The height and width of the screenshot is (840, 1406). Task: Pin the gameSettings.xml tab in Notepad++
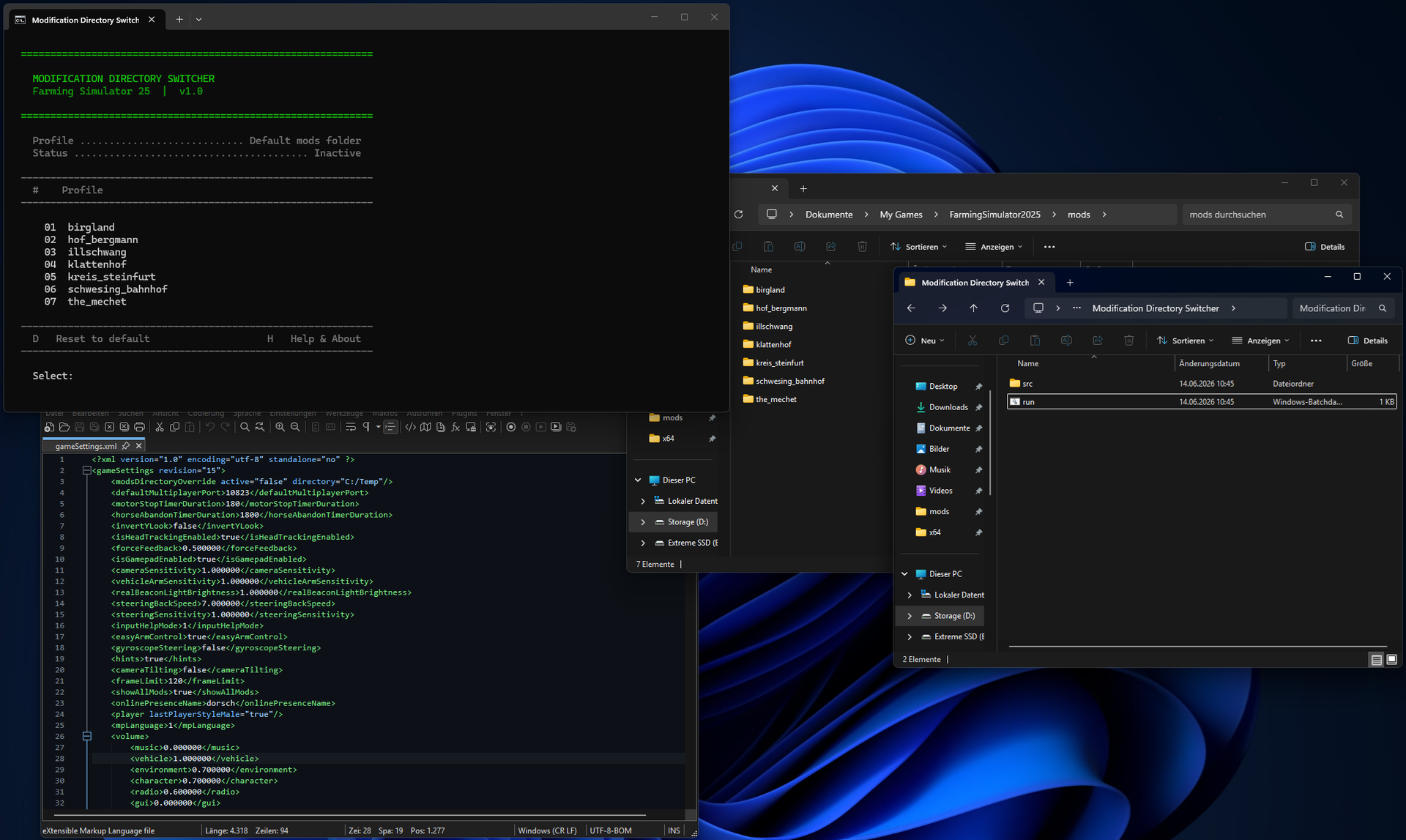tap(126, 446)
